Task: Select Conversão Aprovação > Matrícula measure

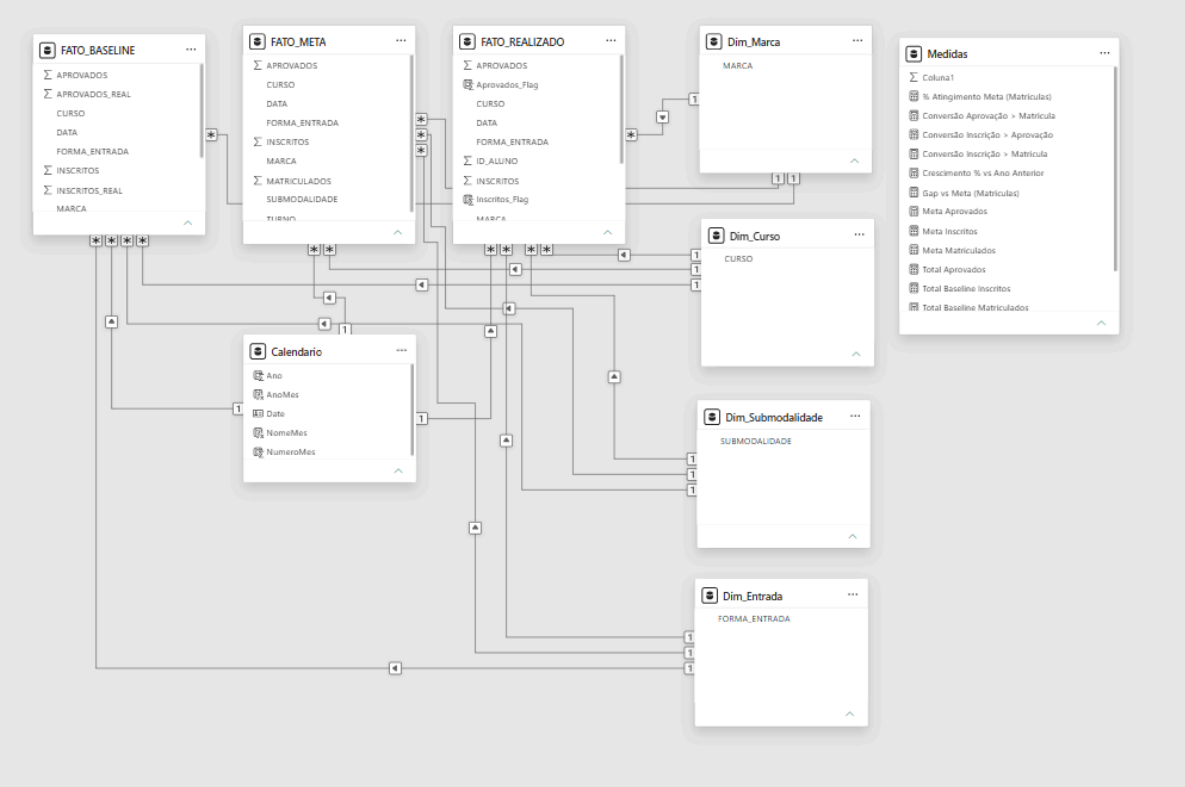Action: pyautogui.click(x=989, y=116)
